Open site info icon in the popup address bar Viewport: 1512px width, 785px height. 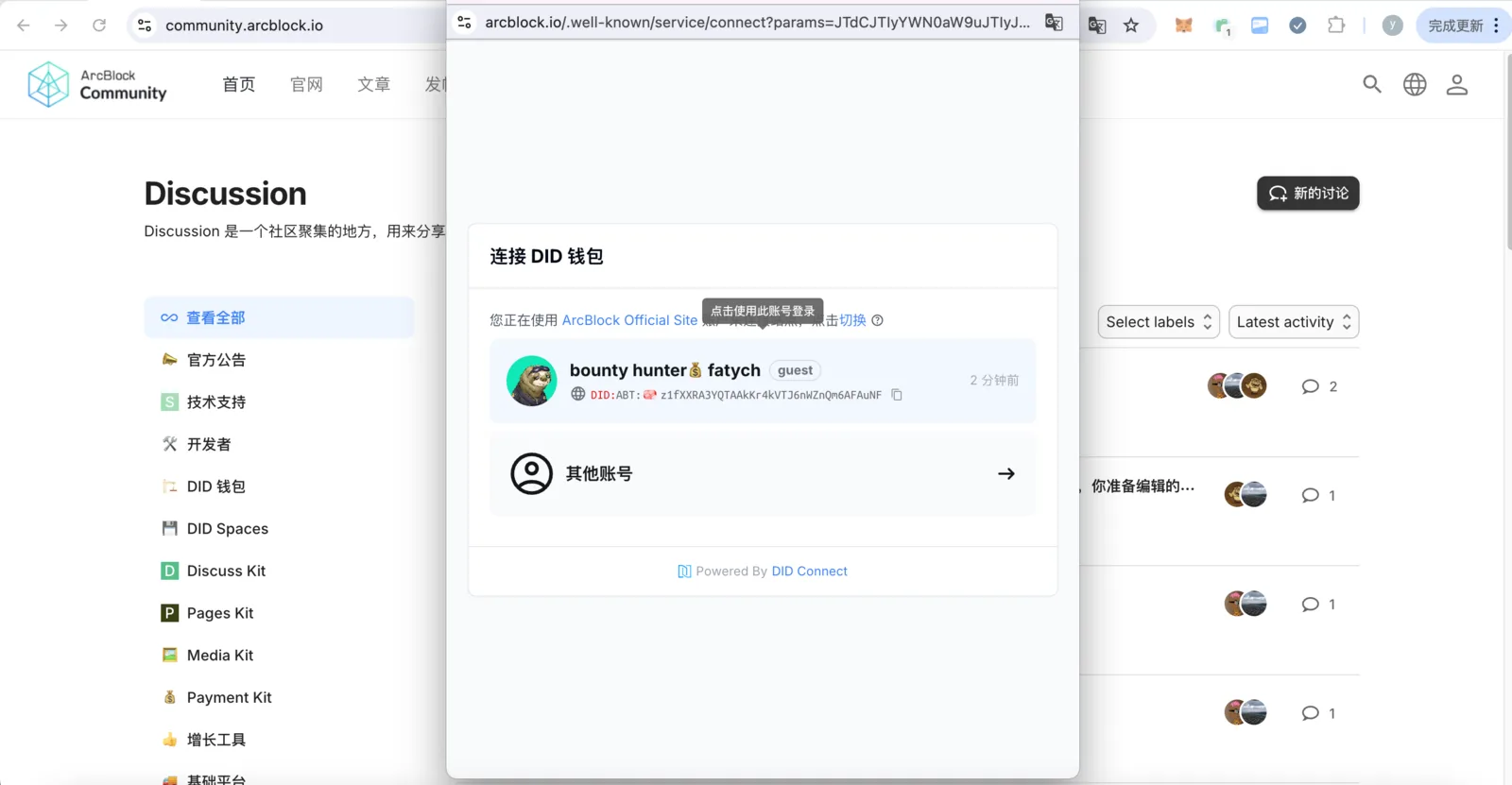pos(464,22)
